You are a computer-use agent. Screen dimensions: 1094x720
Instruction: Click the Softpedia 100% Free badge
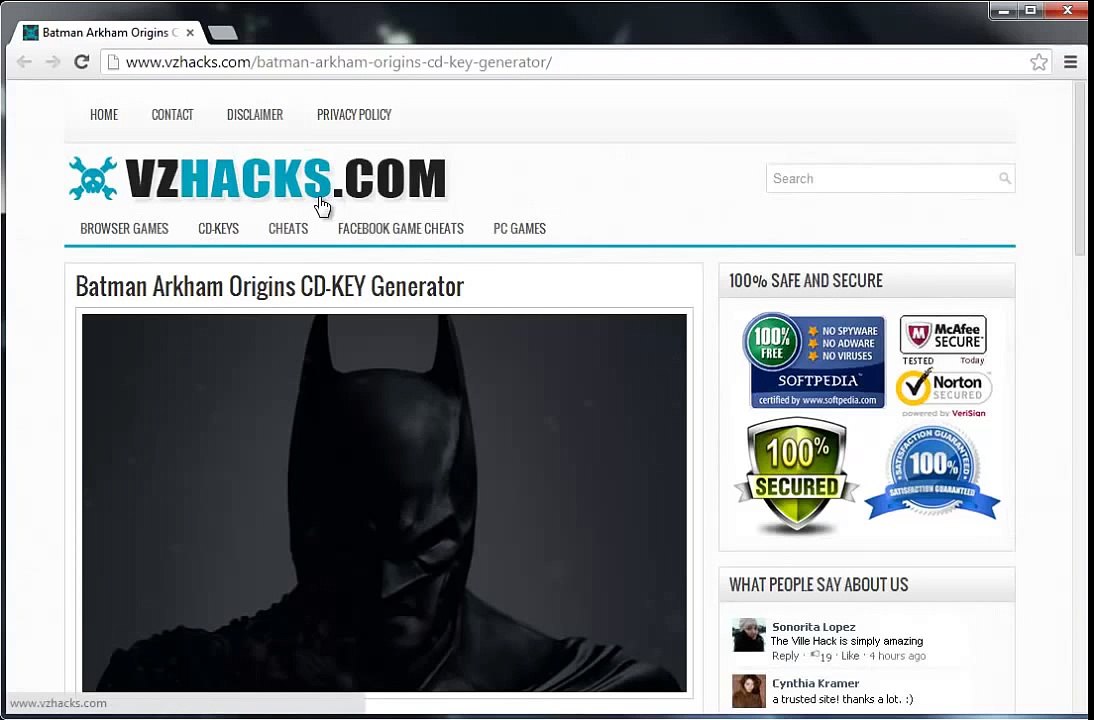(814, 360)
